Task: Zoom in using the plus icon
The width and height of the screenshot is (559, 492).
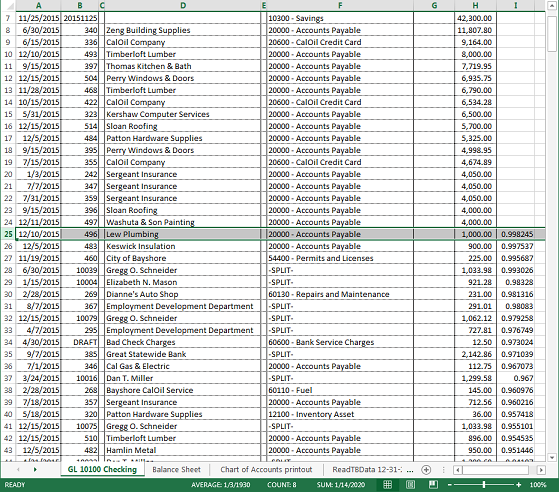Action: point(518,485)
